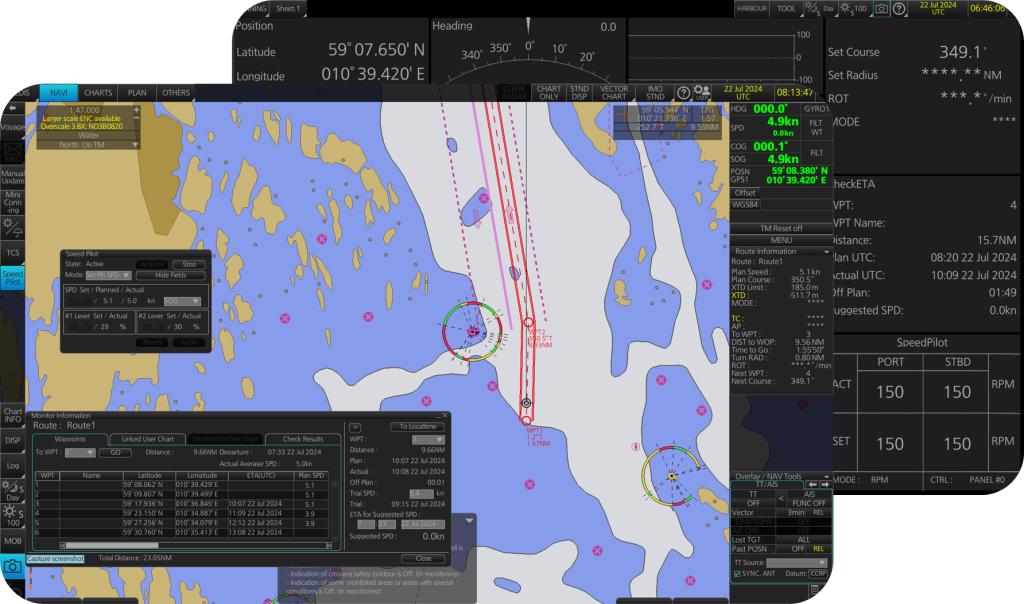Viewport: 1024px width, 604px height.
Task: Click horizontal scrollbar under waypoints table
Action: click(195, 545)
